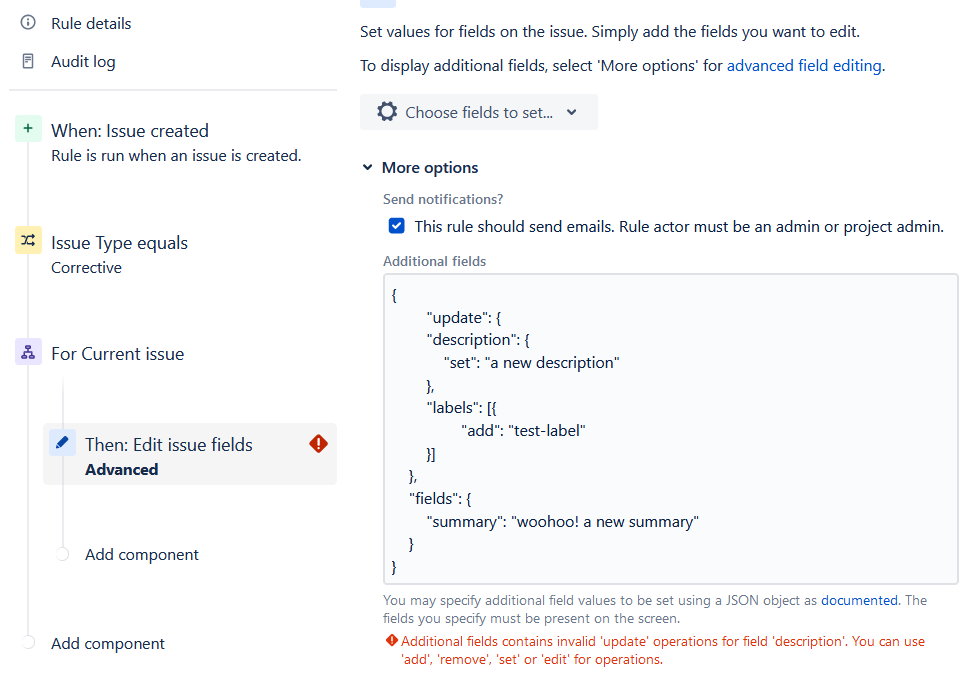Open the Audit log

[x=83, y=61]
